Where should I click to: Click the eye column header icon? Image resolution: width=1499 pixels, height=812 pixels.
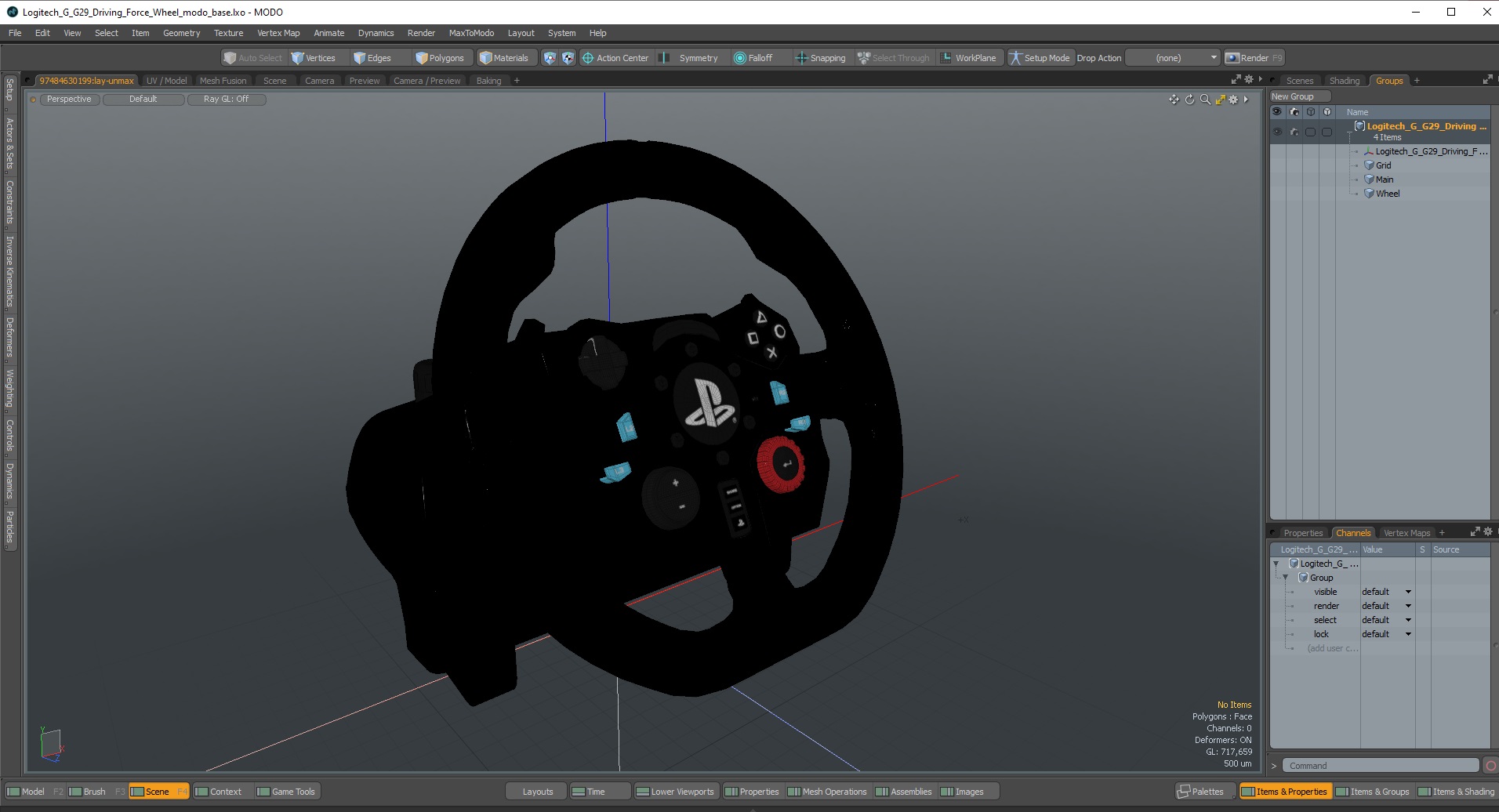(x=1277, y=112)
